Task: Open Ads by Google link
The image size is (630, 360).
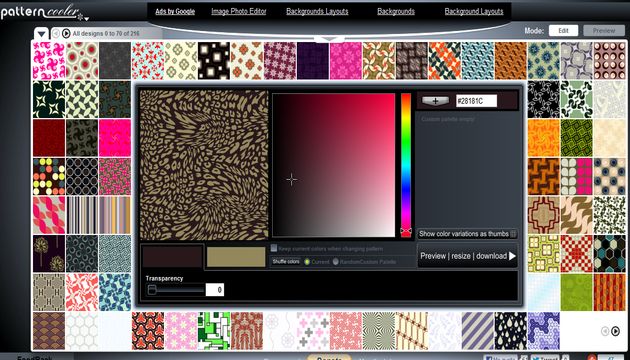Action: coord(175,12)
